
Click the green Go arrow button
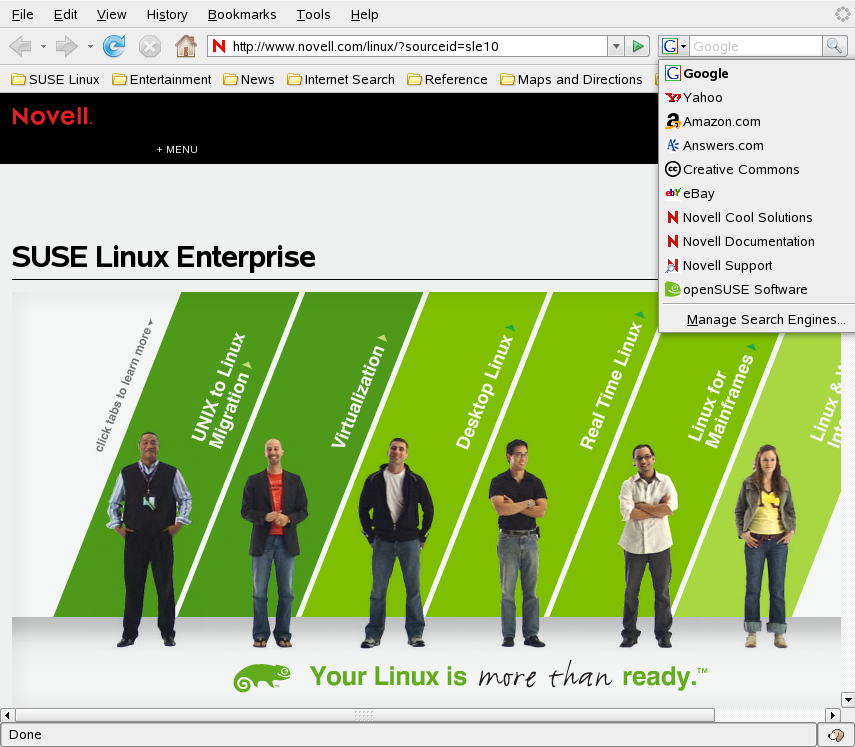pos(637,46)
